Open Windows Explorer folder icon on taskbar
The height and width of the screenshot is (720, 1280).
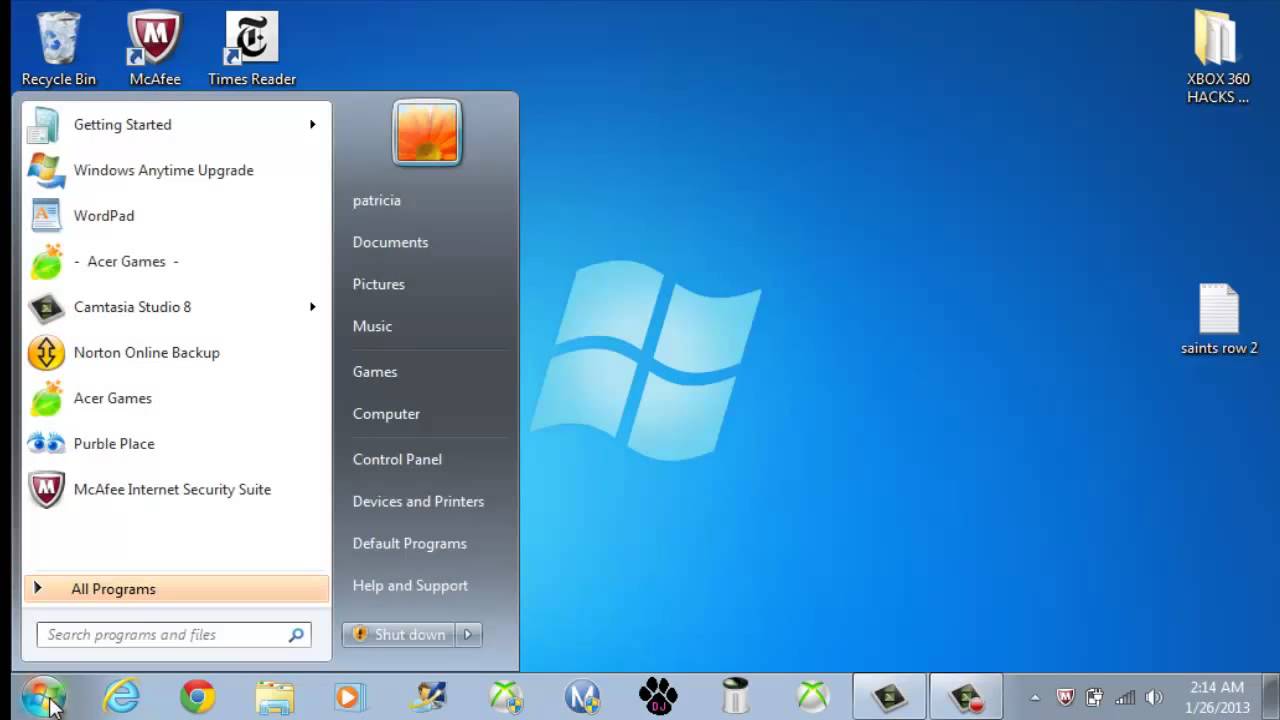(x=274, y=696)
